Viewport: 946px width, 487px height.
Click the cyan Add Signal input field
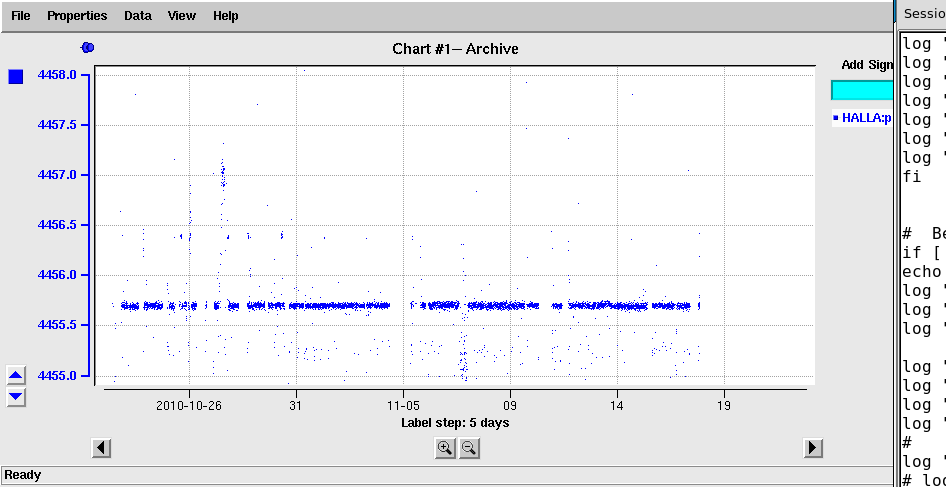862,90
